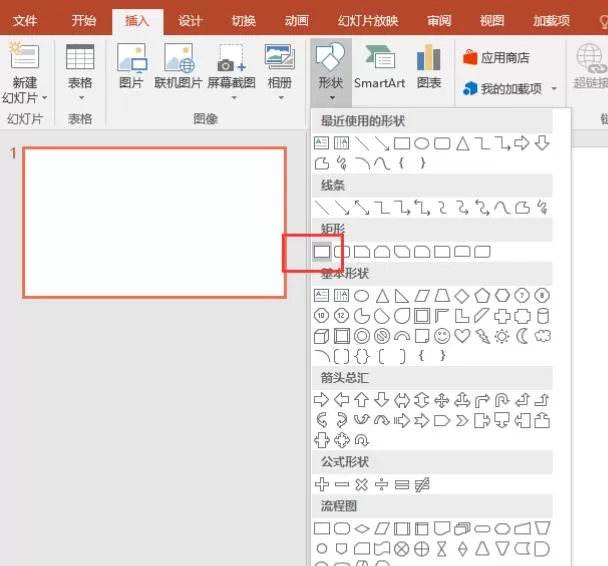Screen dimensions: 608x566
Task: Open the 动画 ribbon tab
Action: click(x=297, y=20)
